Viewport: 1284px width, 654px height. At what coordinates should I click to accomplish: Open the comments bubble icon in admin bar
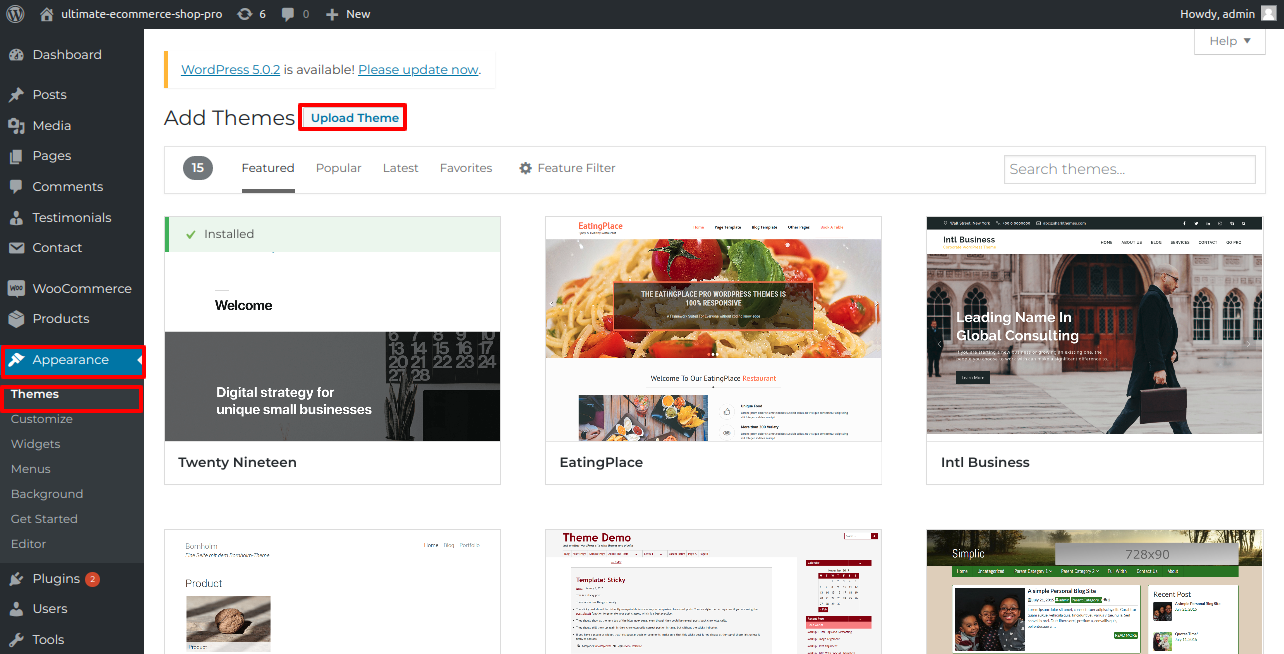pyautogui.click(x=288, y=14)
